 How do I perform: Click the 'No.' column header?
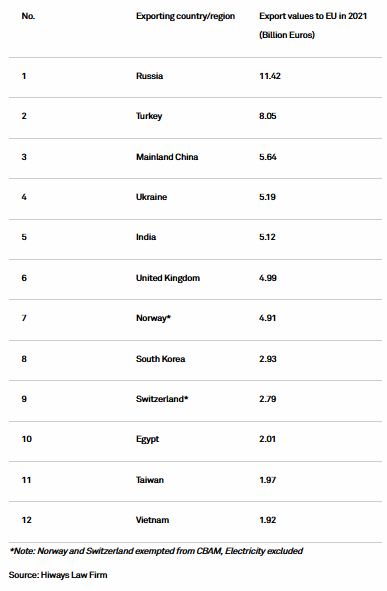[x=28, y=16]
